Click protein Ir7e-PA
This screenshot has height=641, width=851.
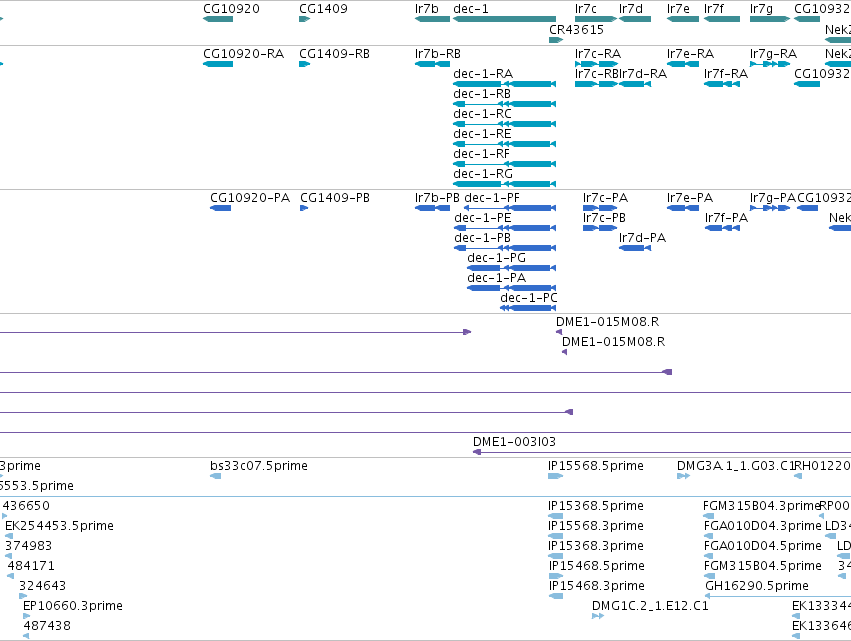(x=683, y=208)
